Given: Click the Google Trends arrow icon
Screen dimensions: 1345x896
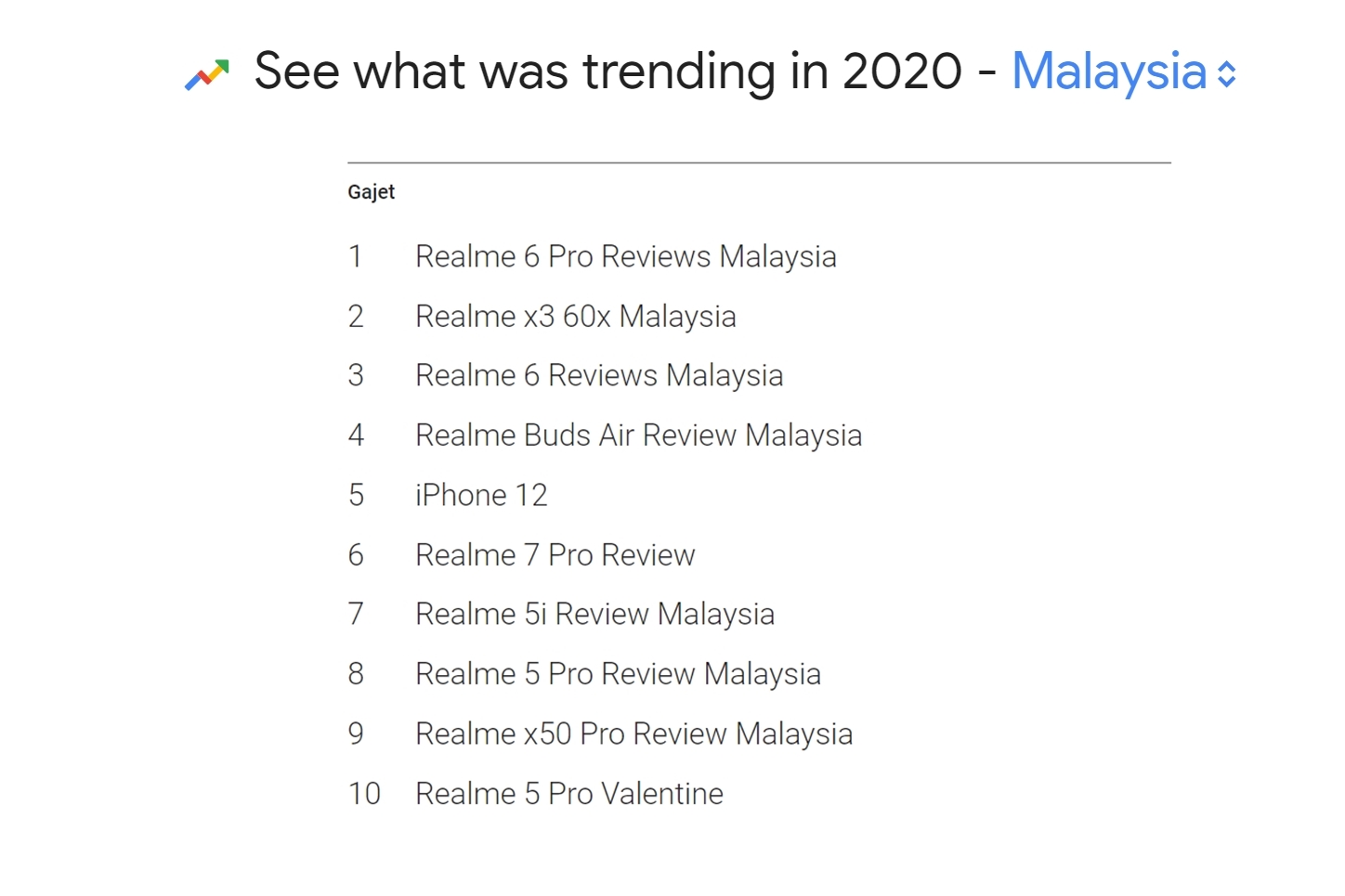Looking at the screenshot, I should [x=207, y=74].
